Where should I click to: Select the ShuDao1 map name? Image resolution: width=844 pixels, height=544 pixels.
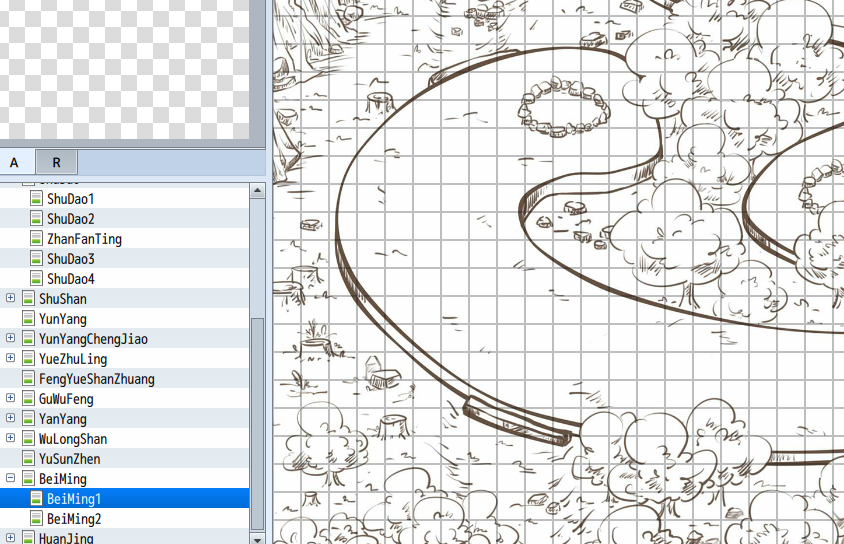point(71,199)
